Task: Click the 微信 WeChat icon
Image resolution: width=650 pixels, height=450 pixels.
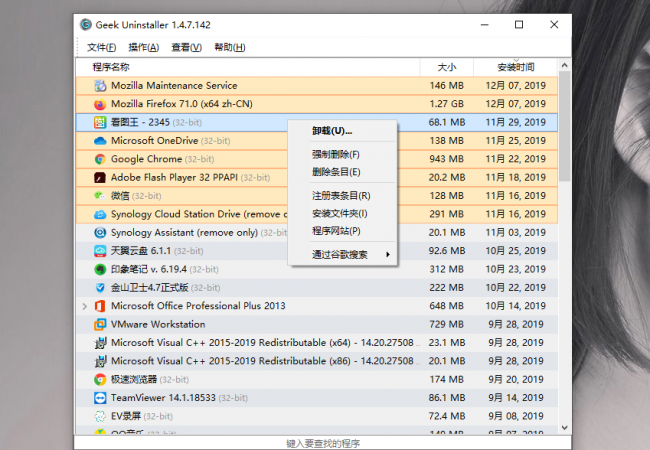Action: tap(100, 196)
